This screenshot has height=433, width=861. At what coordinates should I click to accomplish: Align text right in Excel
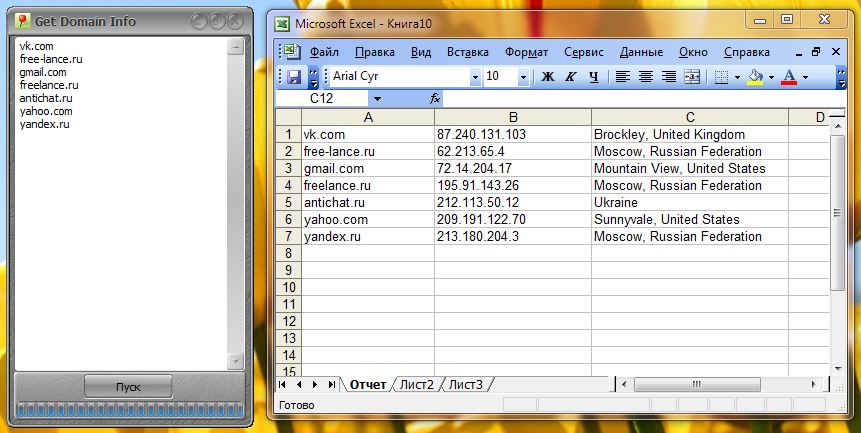(669, 77)
